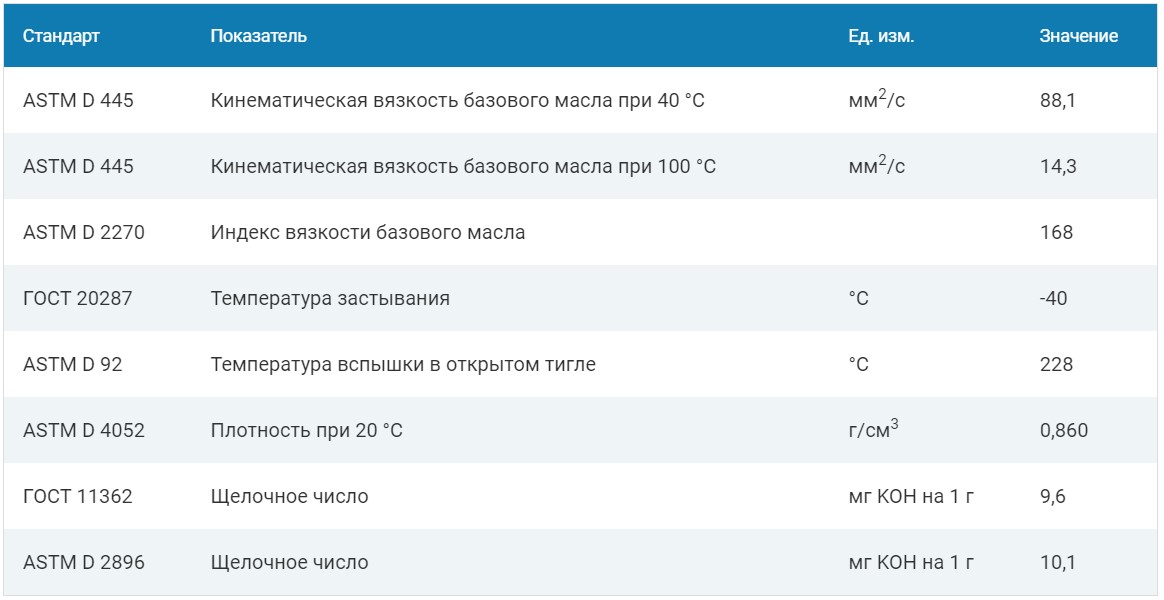1164x600 pixels.
Task: Select the -40 value cell
Action: (x=1054, y=299)
